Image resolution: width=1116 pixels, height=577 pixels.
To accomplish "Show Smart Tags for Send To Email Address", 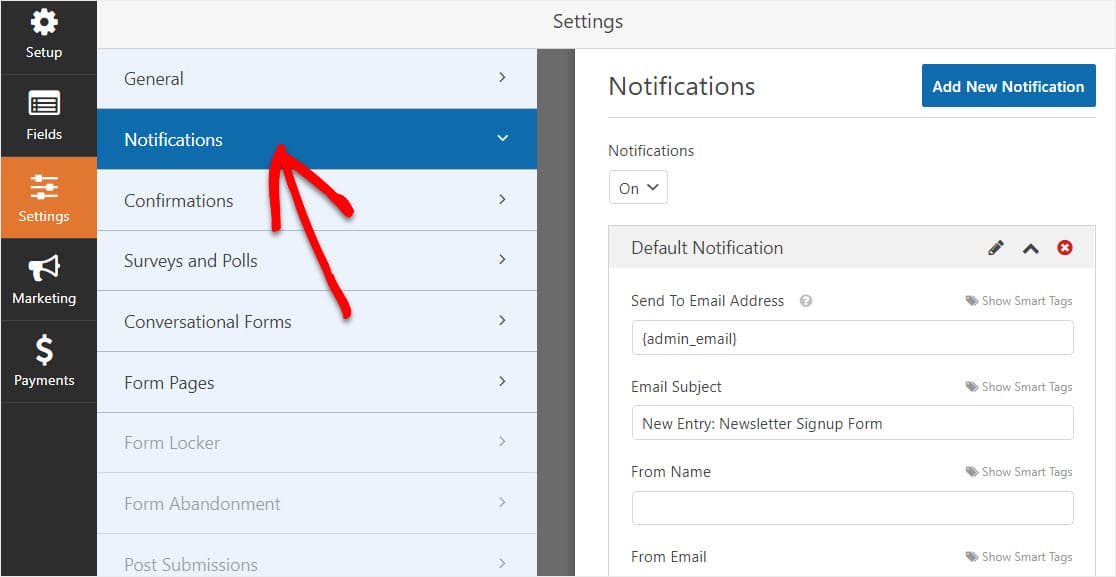I will click(x=1018, y=301).
